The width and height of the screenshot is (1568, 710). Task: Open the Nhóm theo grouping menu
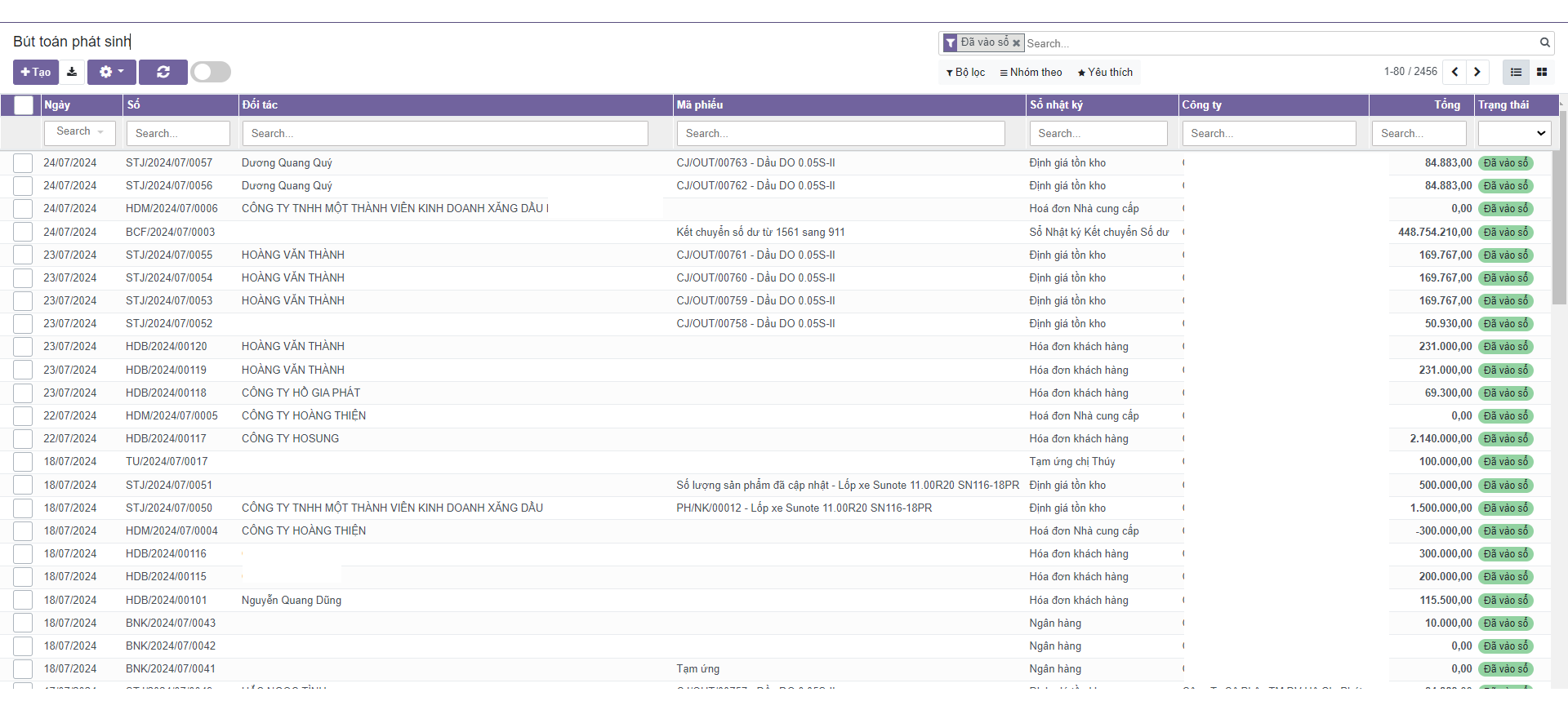[x=1031, y=73]
